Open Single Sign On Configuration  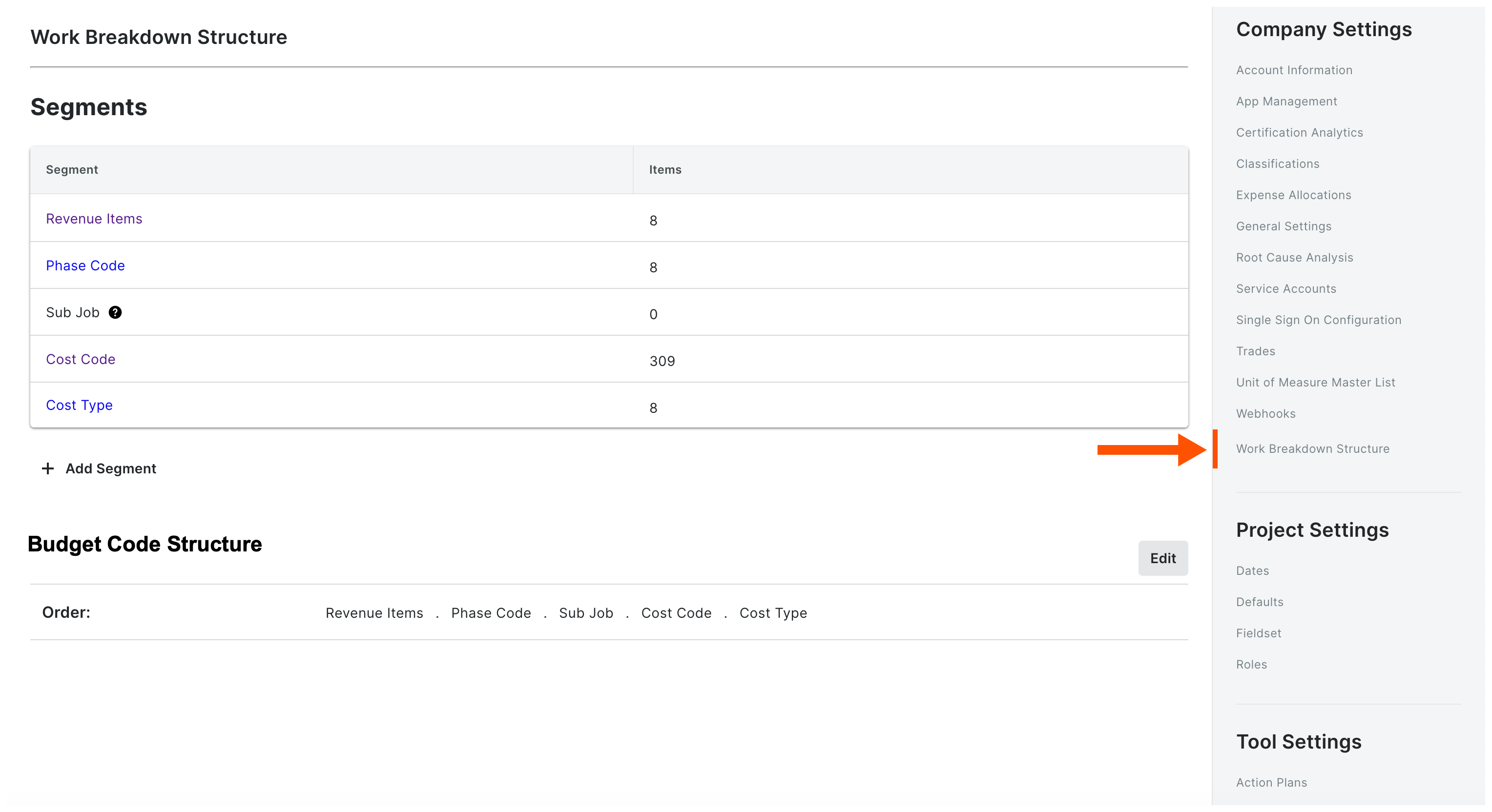coord(1318,320)
